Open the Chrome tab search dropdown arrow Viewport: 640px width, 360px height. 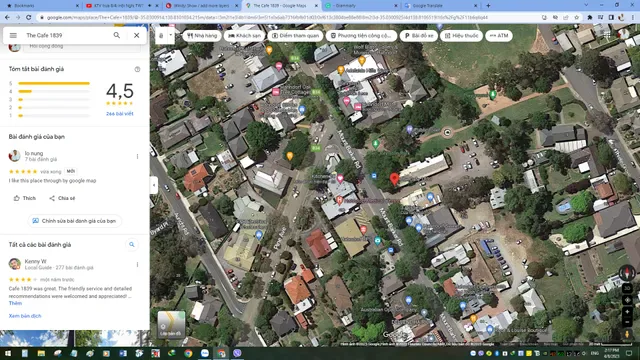click(586, 5)
